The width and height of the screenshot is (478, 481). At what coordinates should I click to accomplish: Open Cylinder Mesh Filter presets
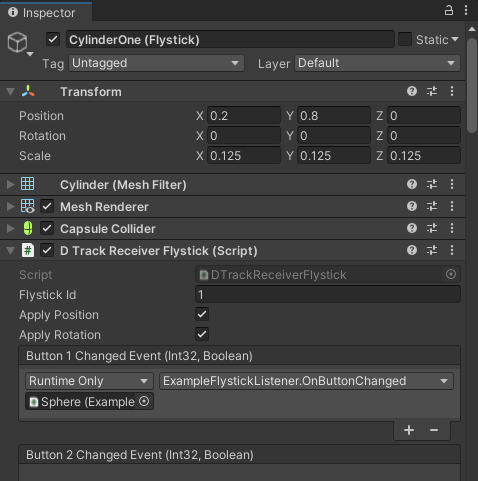(432, 184)
